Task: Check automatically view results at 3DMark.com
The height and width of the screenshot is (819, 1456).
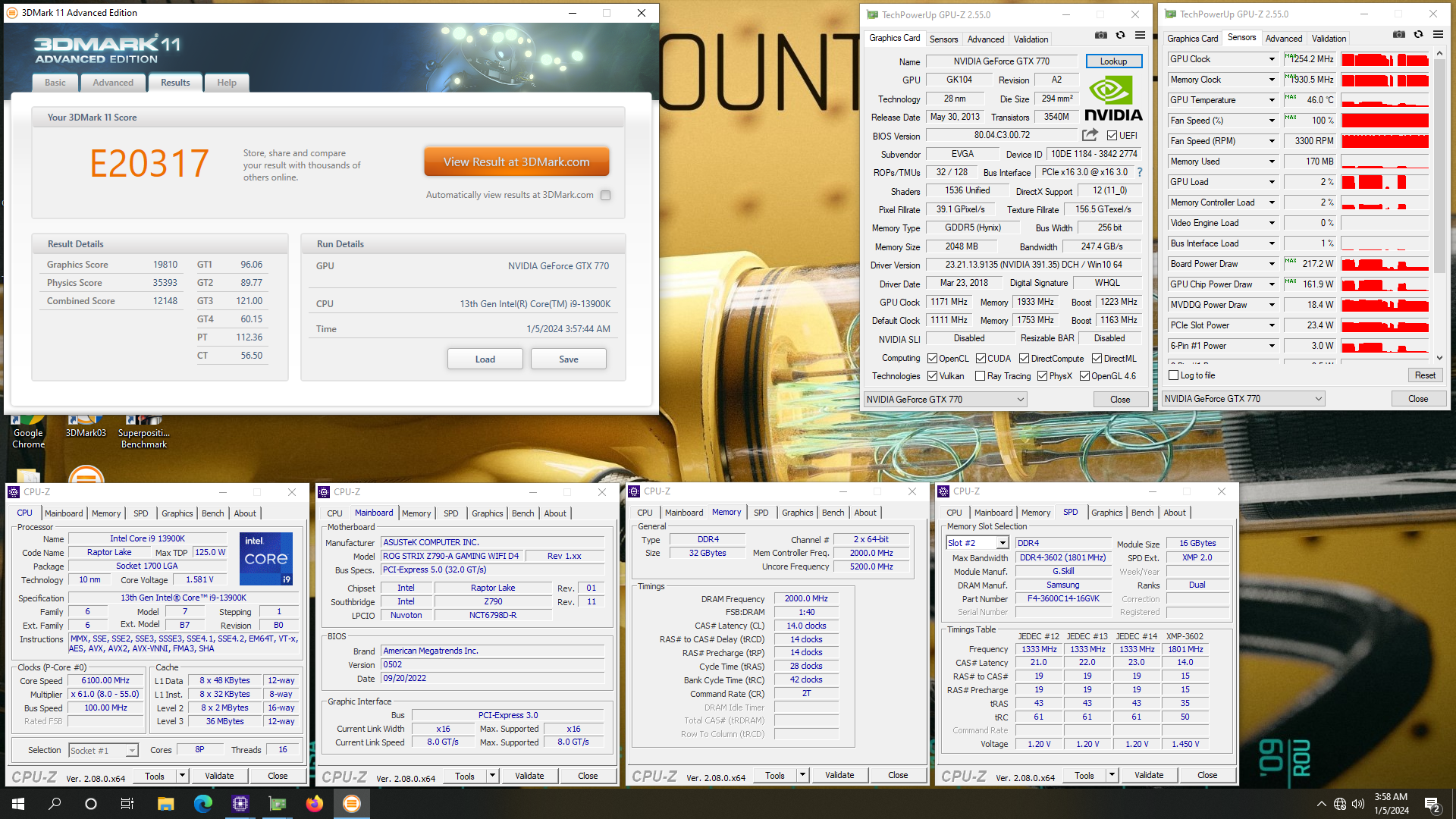Action: pyautogui.click(x=605, y=196)
